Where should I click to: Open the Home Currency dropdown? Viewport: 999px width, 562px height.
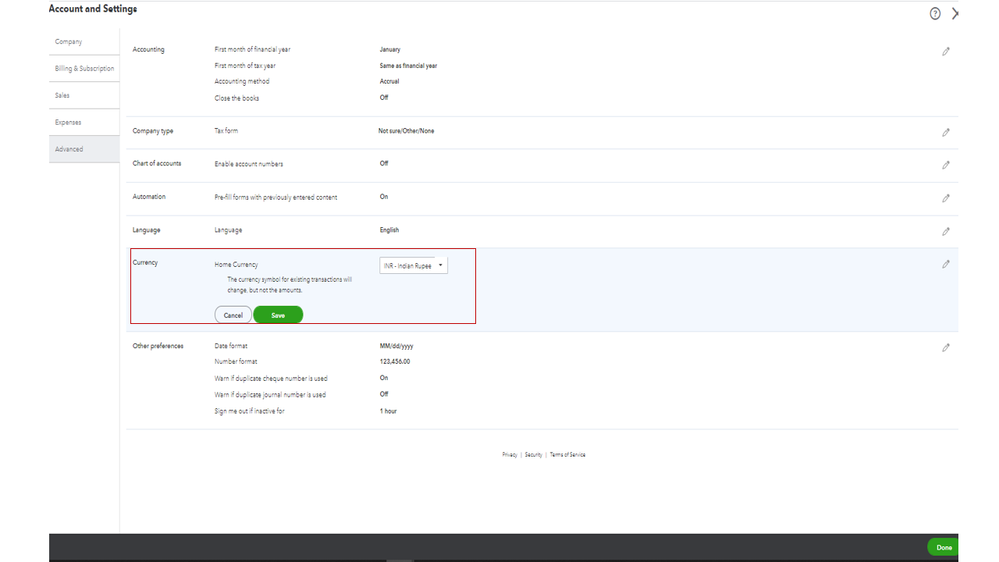point(413,265)
